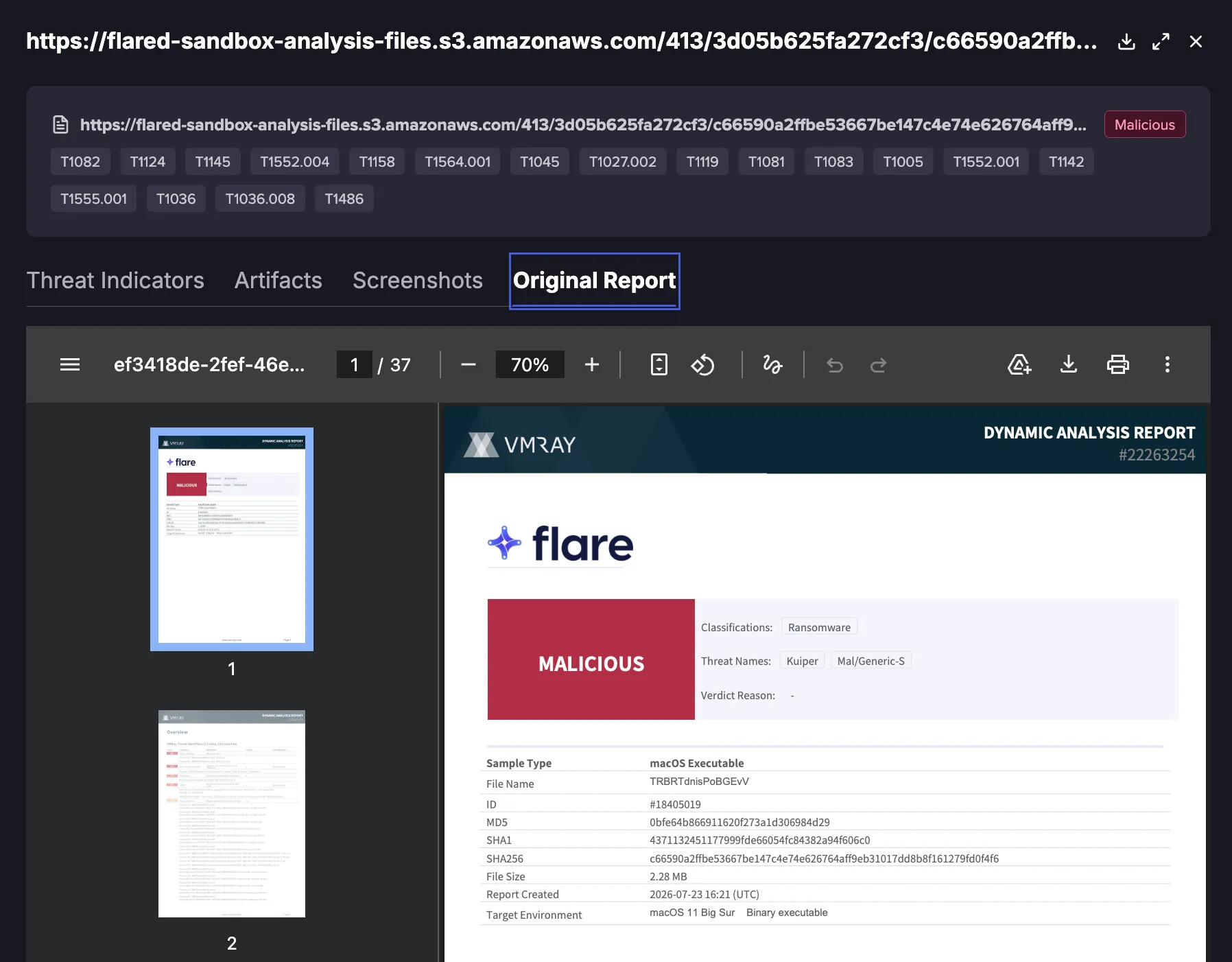This screenshot has width=1232, height=962.
Task: Click the 70% zoom level field
Action: (x=530, y=364)
